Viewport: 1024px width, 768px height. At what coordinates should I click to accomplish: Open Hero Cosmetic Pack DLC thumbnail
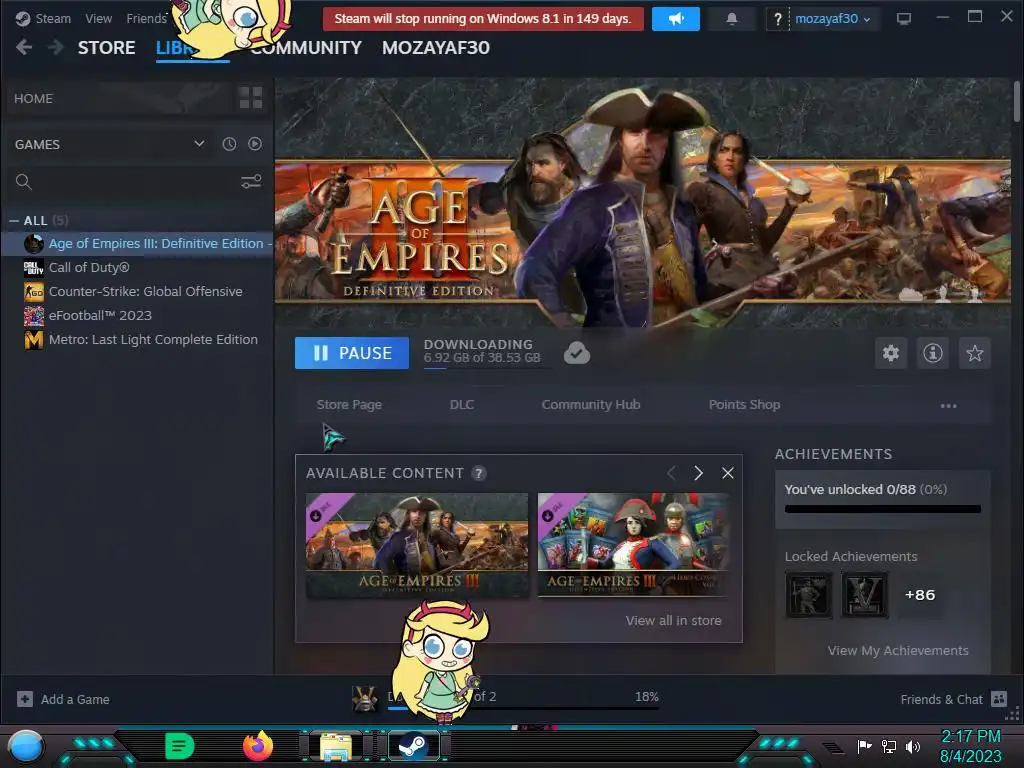tap(633, 545)
